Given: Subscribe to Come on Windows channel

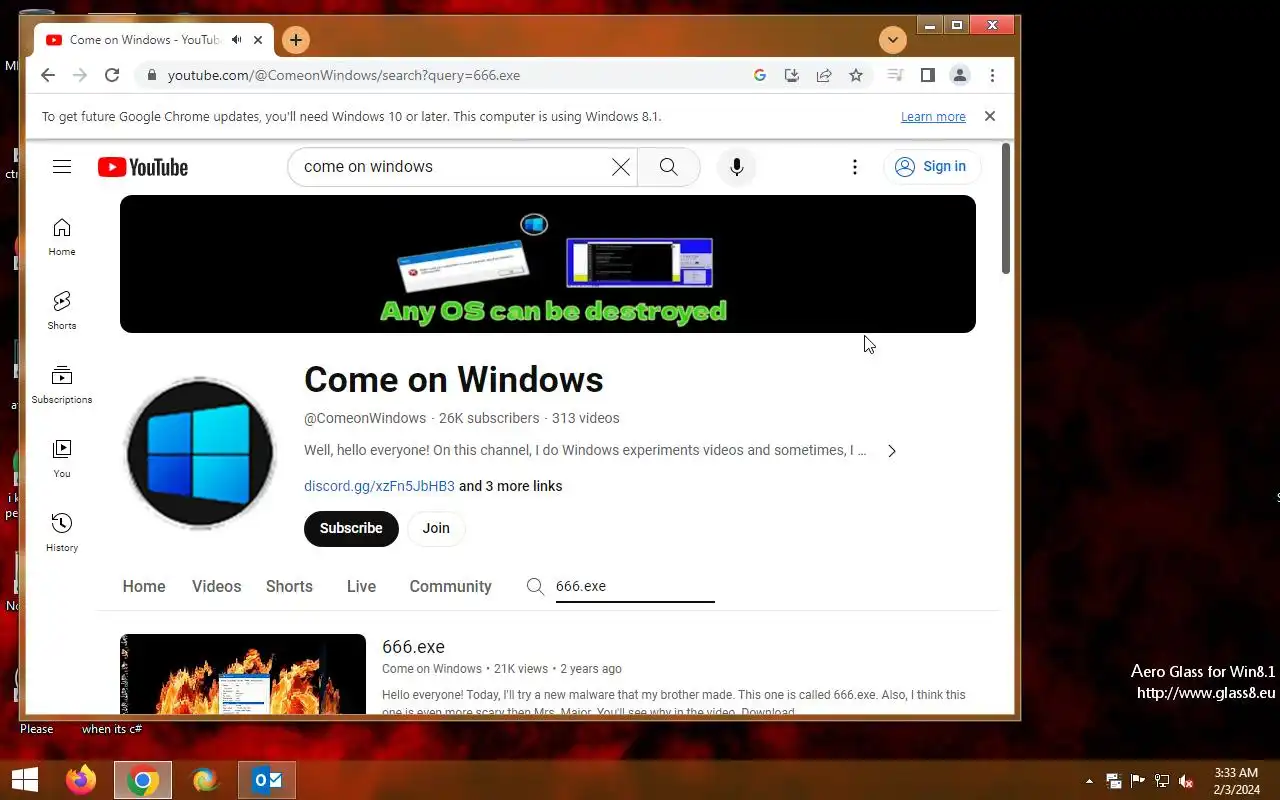Looking at the screenshot, I should click(x=351, y=528).
